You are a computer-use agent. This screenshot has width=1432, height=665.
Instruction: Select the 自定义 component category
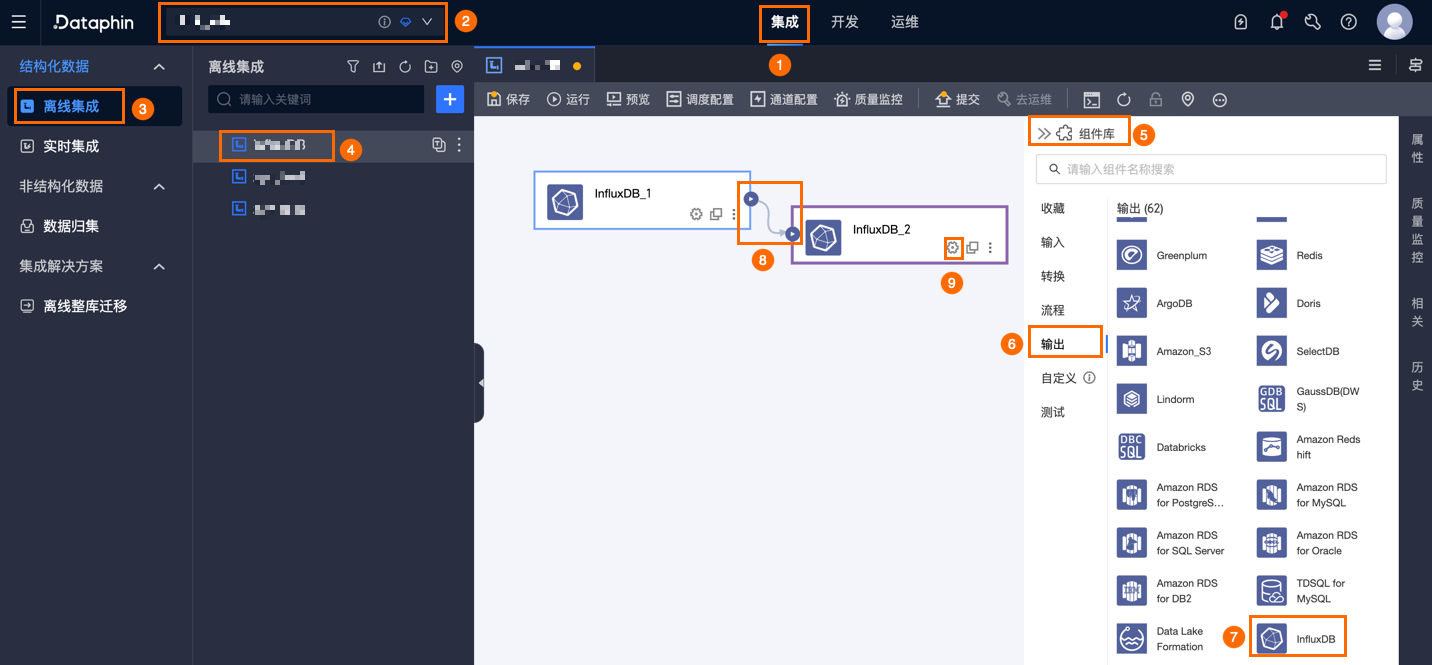click(1059, 378)
